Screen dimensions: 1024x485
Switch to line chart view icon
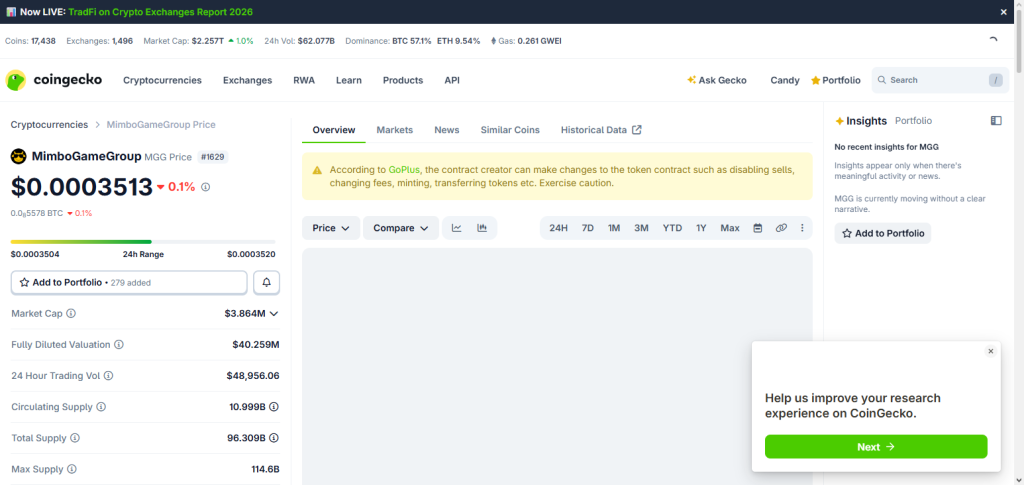click(456, 228)
